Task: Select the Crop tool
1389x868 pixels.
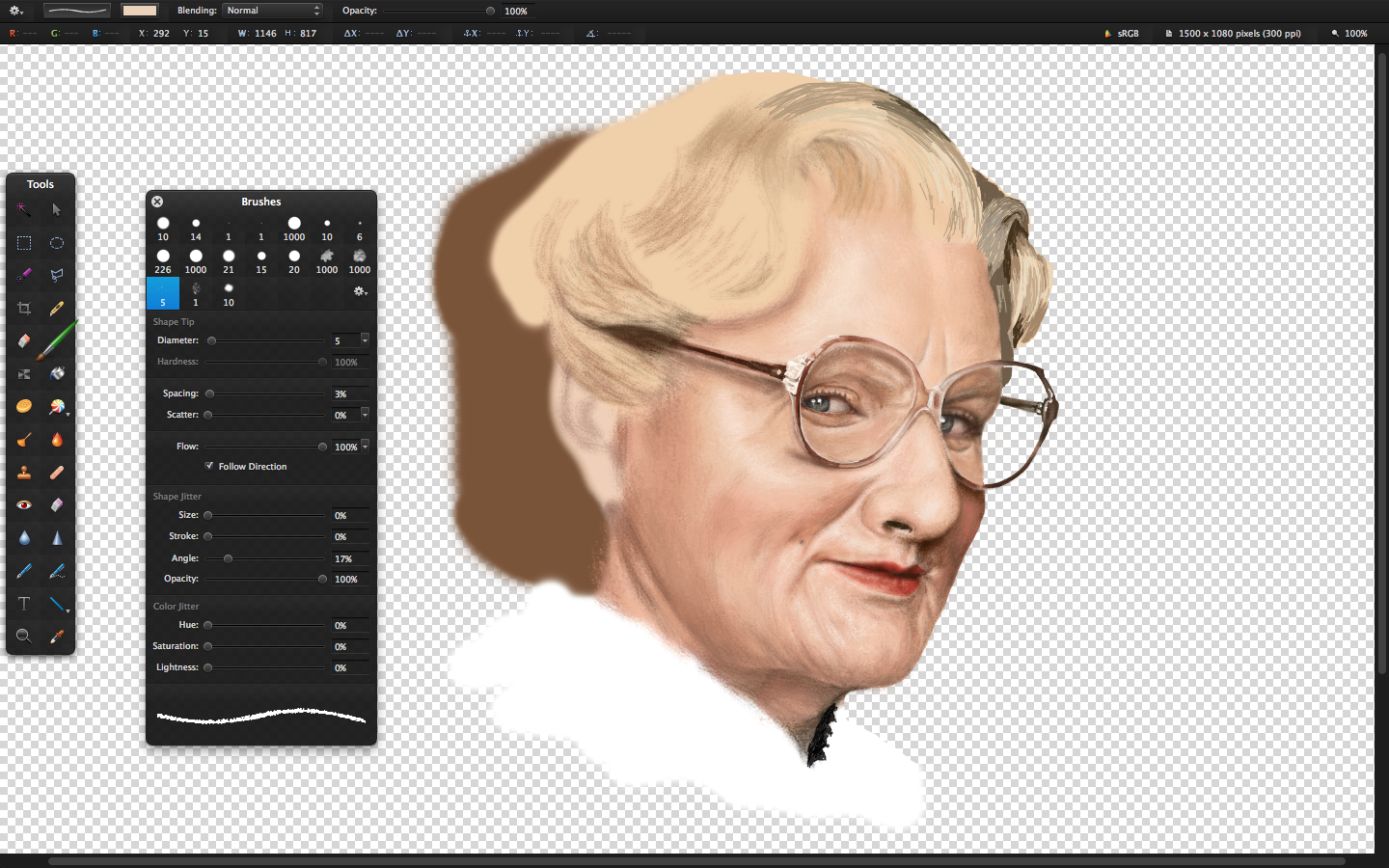Action: (24, 309)
